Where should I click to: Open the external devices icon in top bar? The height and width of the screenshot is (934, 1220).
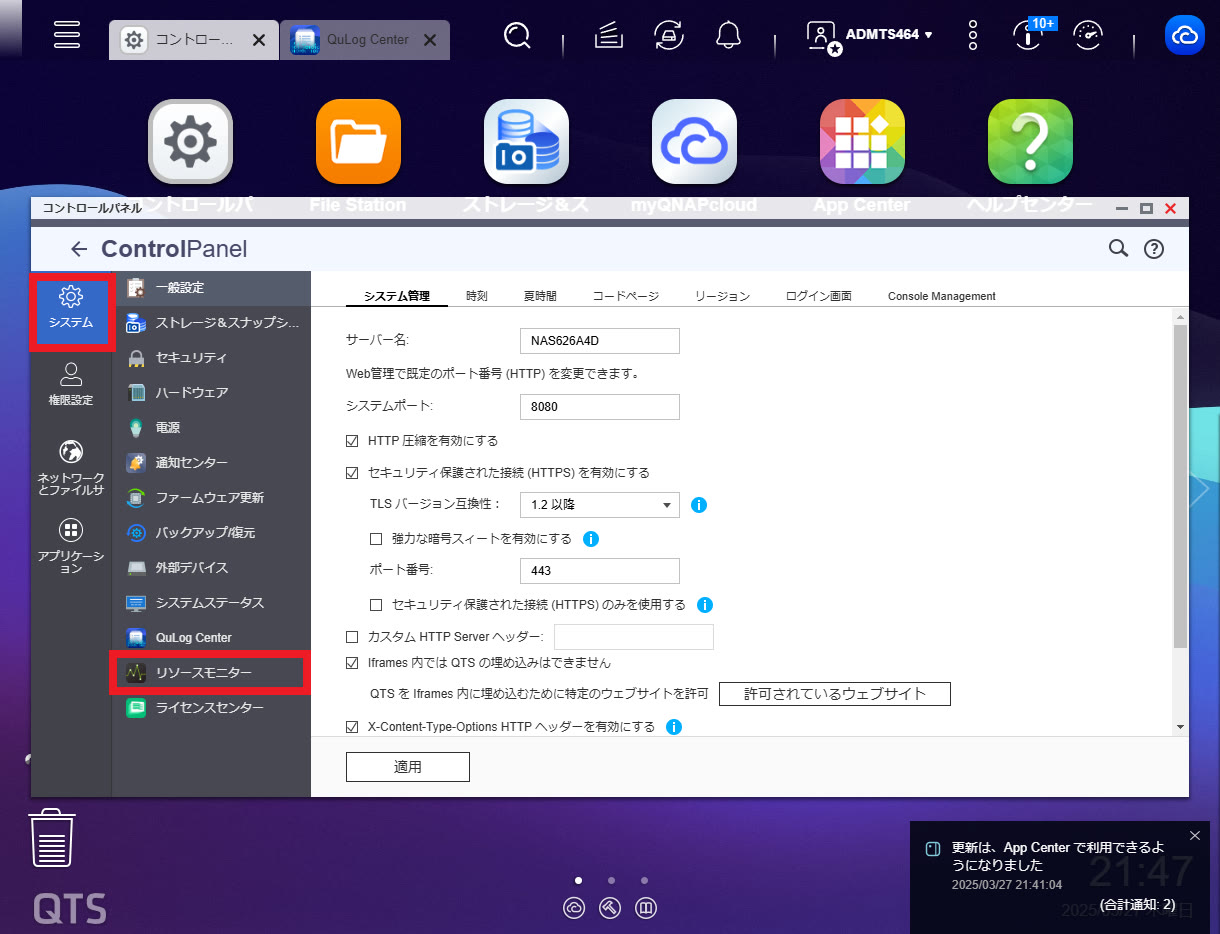tap(668, 36)
